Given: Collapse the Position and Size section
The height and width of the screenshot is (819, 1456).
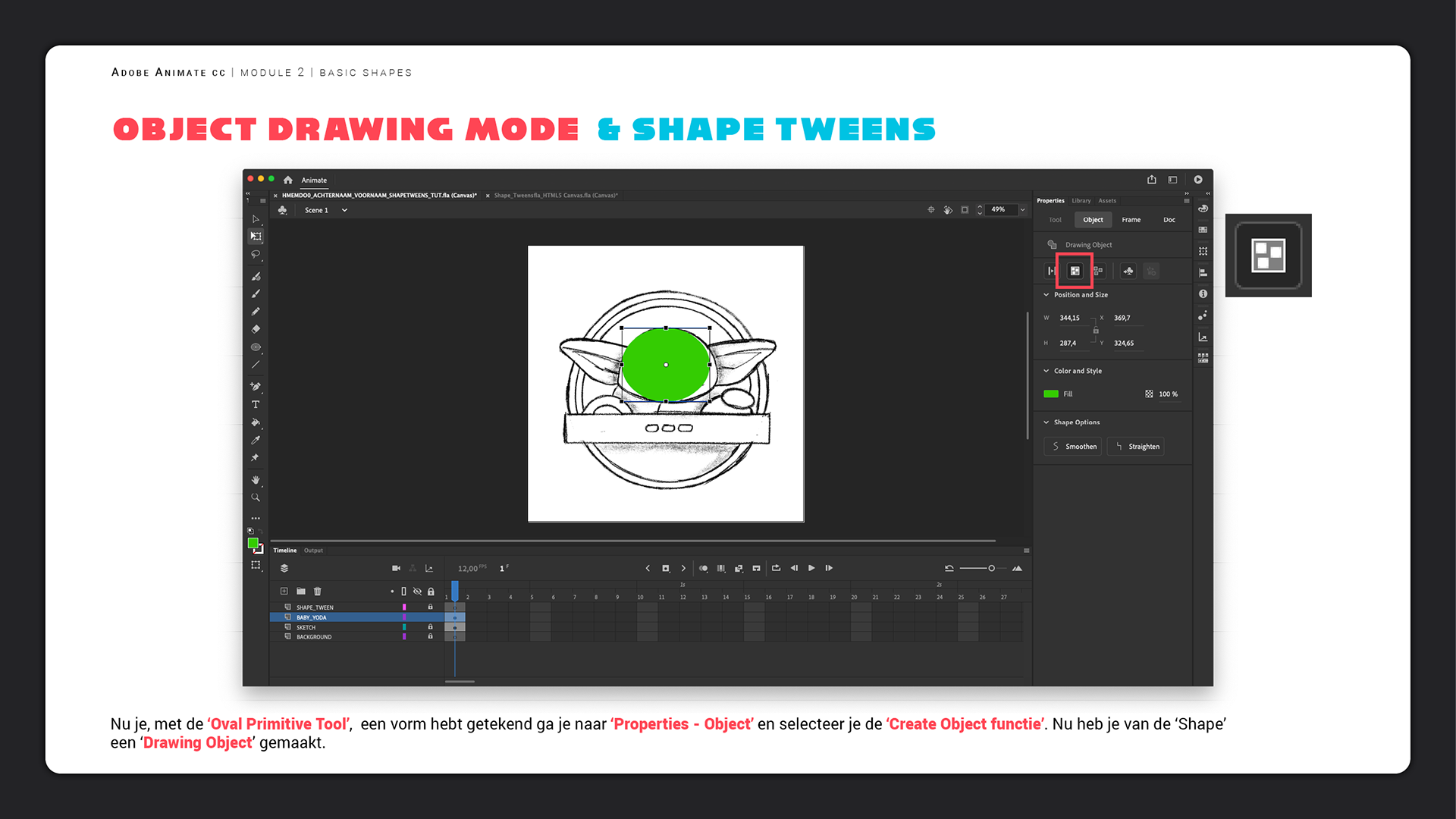Looking at the screenshot, I should 1046,295.
